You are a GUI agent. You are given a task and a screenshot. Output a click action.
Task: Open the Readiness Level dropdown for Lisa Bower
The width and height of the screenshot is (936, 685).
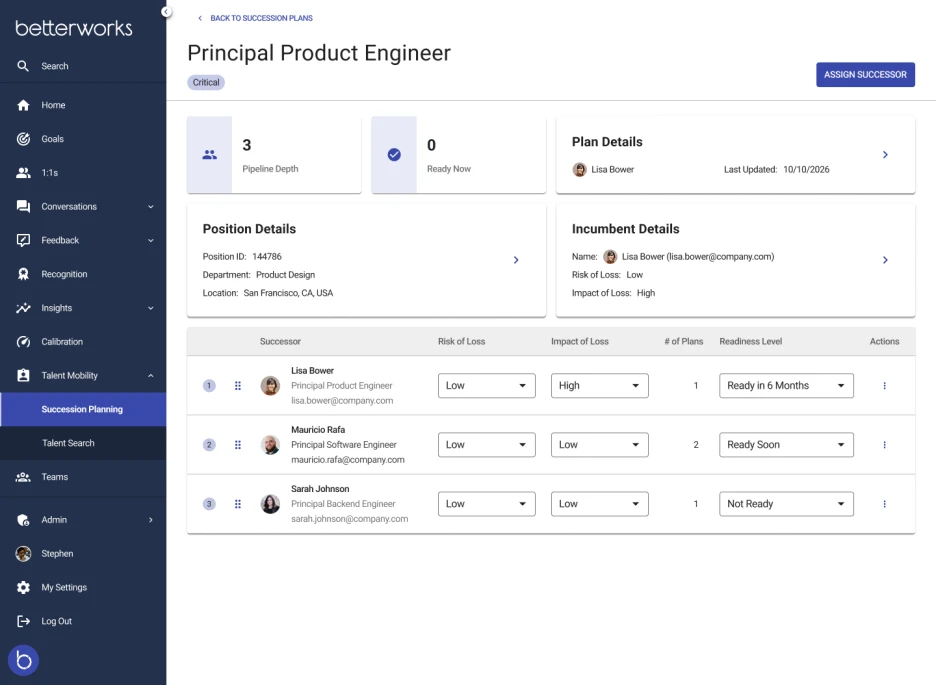786,385
